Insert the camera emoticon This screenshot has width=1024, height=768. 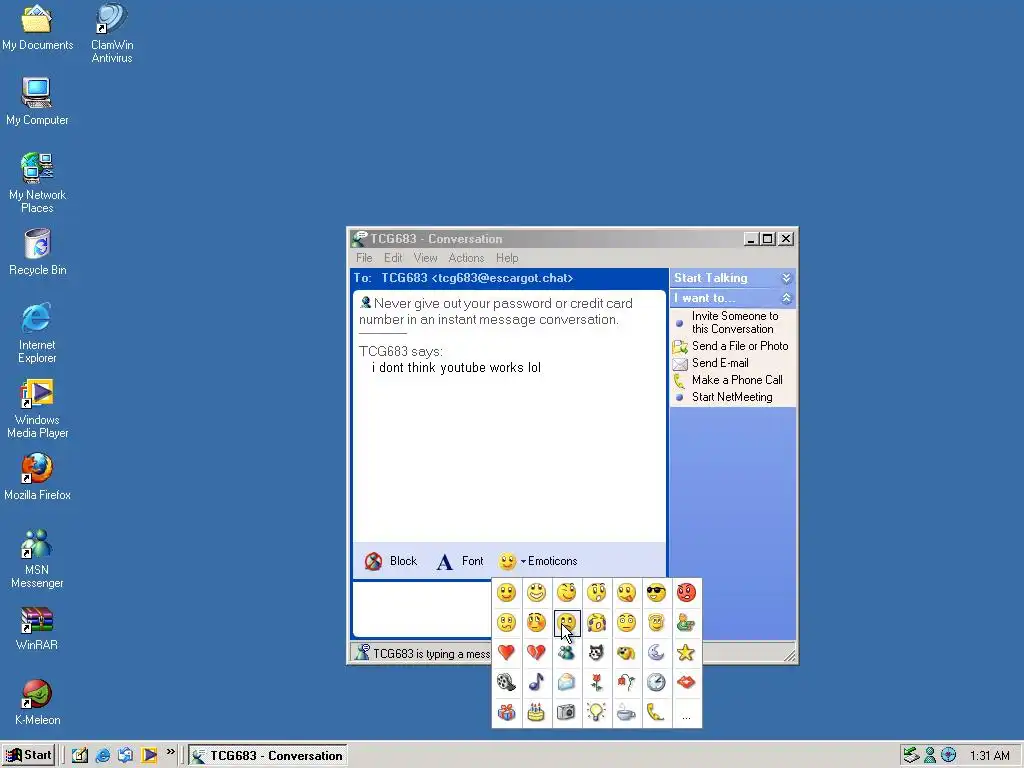pyautogui.click(x=567, y=712)
